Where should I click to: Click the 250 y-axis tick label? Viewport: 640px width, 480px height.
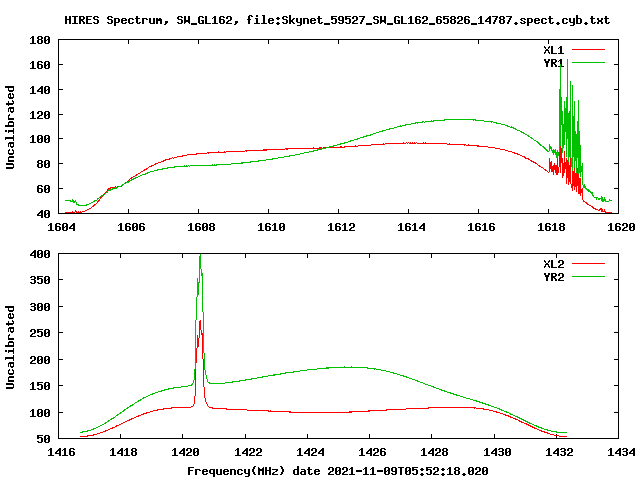tap(40, 333)
